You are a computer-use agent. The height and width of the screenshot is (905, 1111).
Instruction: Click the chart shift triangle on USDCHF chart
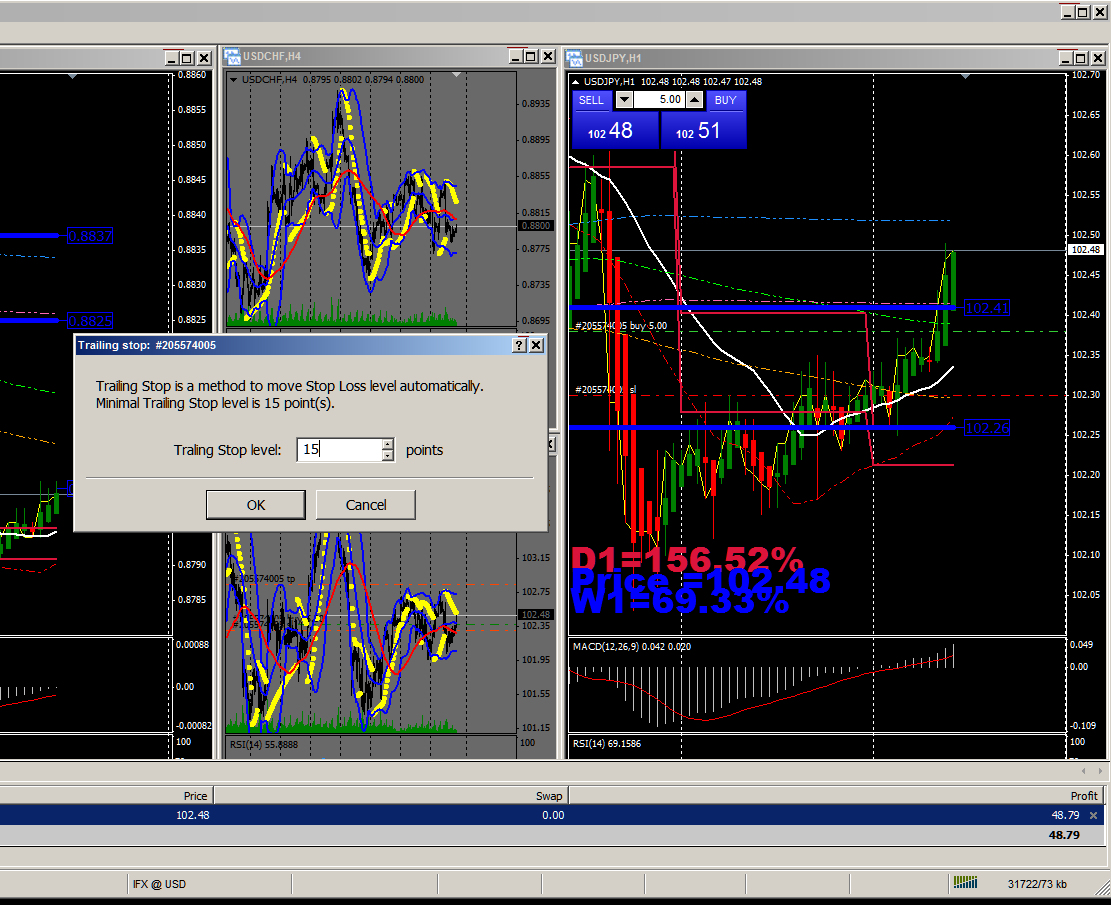coord(456,75)
